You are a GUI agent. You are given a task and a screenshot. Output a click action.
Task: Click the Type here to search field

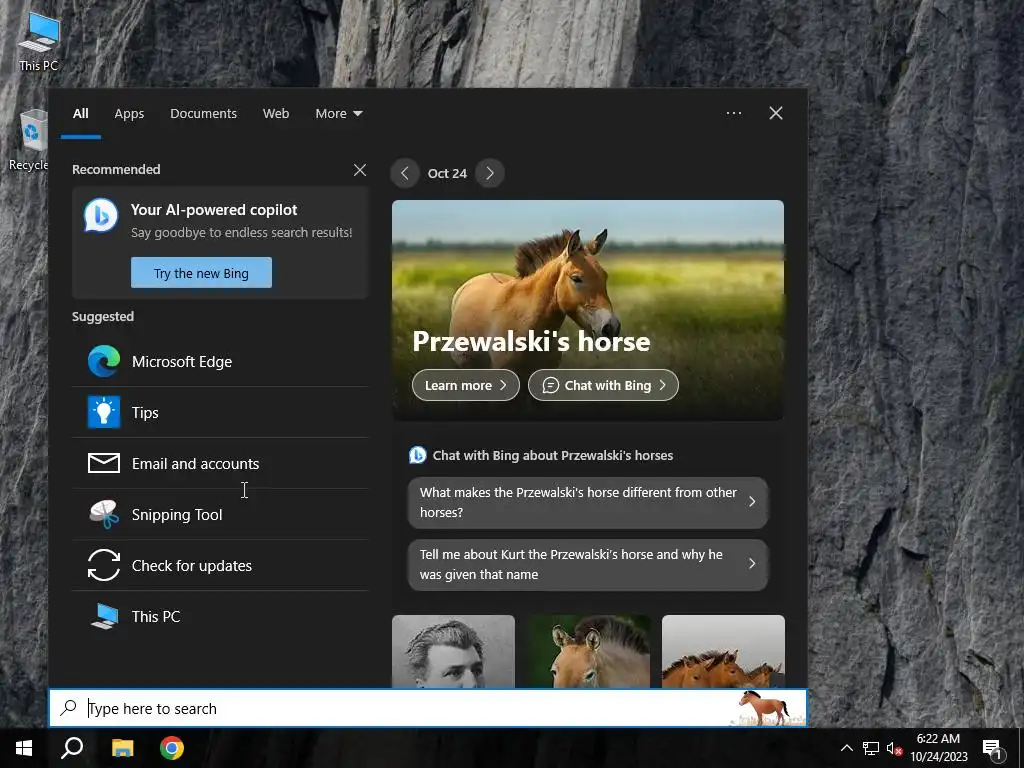click(428, 708)
